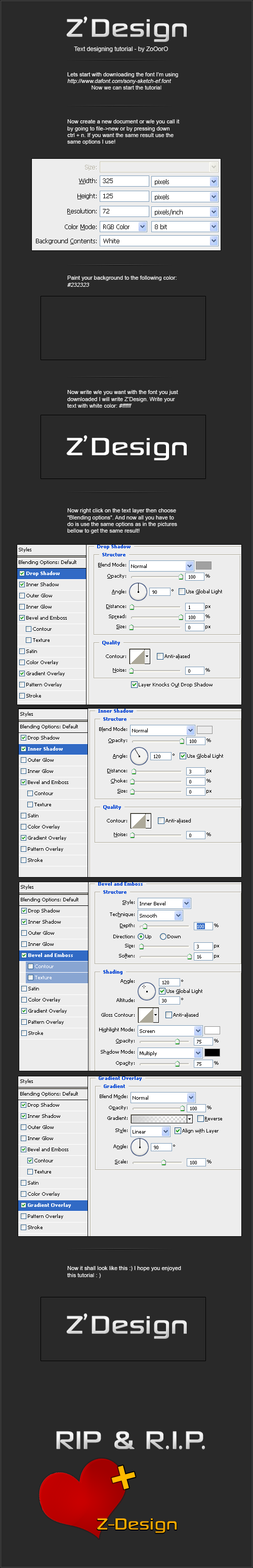Click the Depth field showing 100
253x1568 pixels.
[203, 926]
